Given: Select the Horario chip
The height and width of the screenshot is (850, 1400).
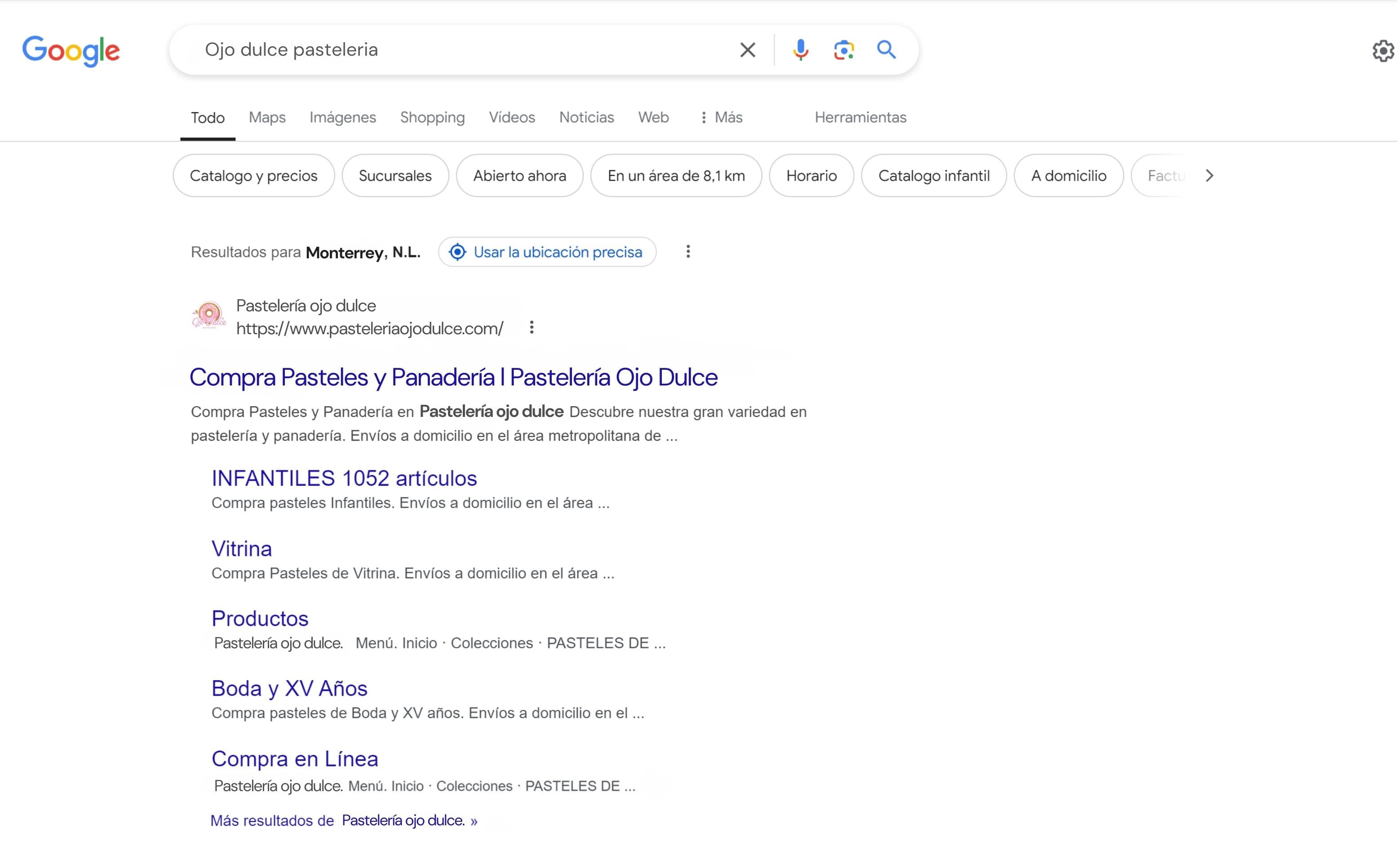Looking at the screenshot, I should pyautogui.click(x=812, y=176).
